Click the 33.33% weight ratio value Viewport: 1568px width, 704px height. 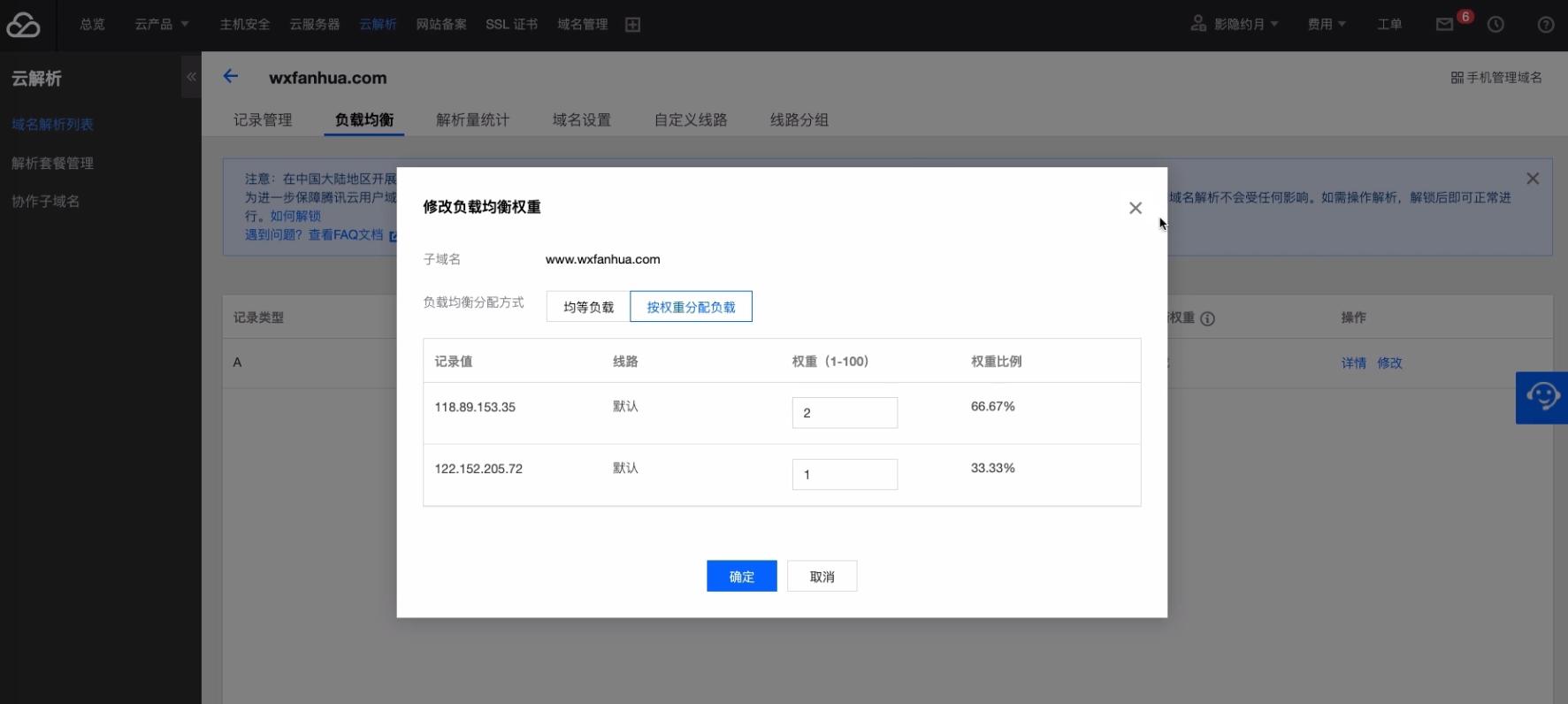(x=993, y=468)
